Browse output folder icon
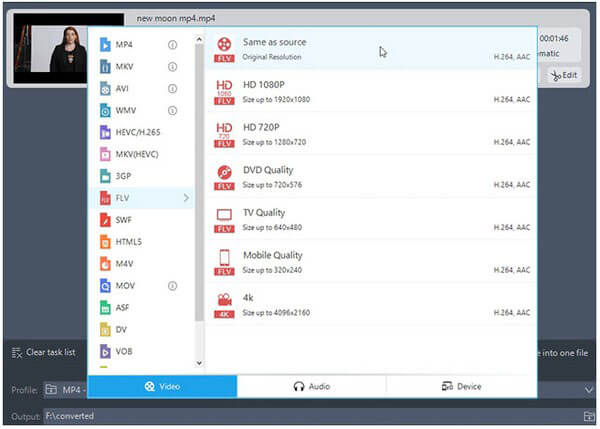The width and height of the screenshot is (600, 429). point(589,416)
